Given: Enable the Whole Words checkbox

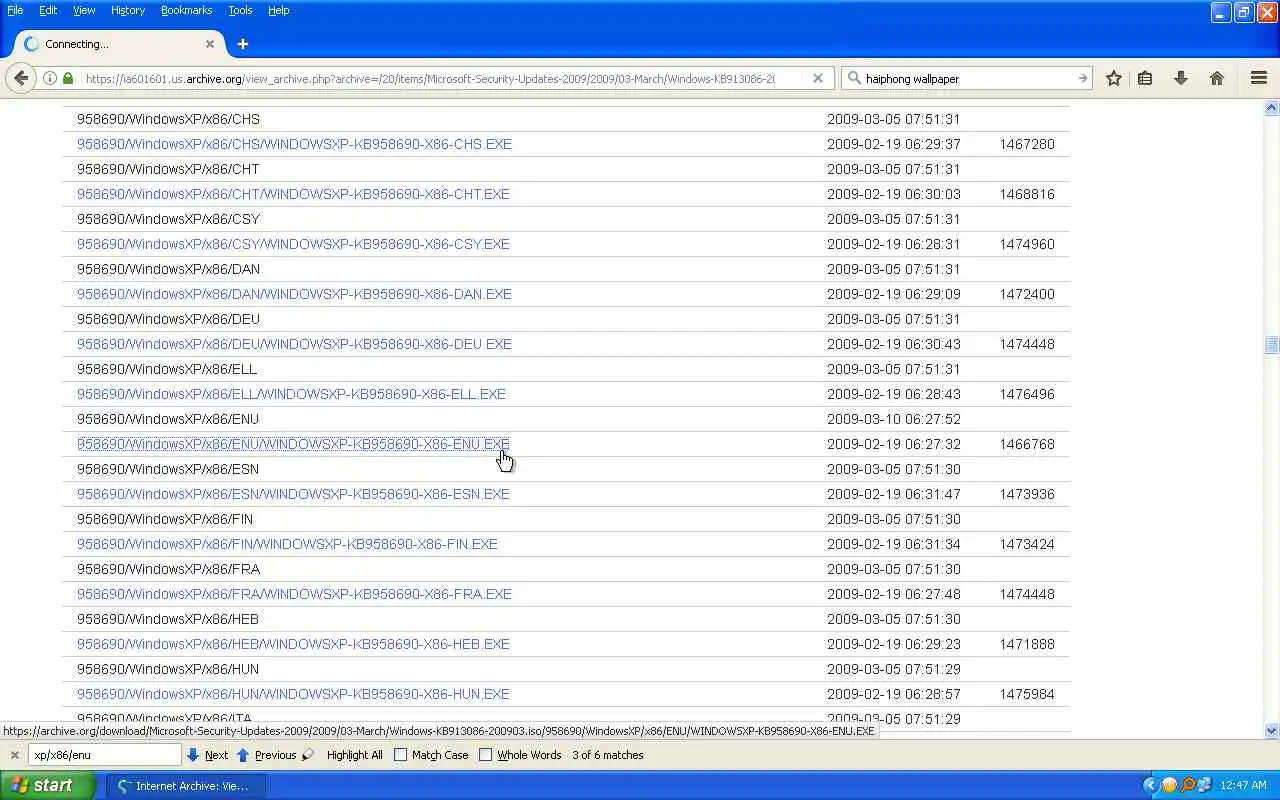Looking at the screenshot, I should [486, 755].
